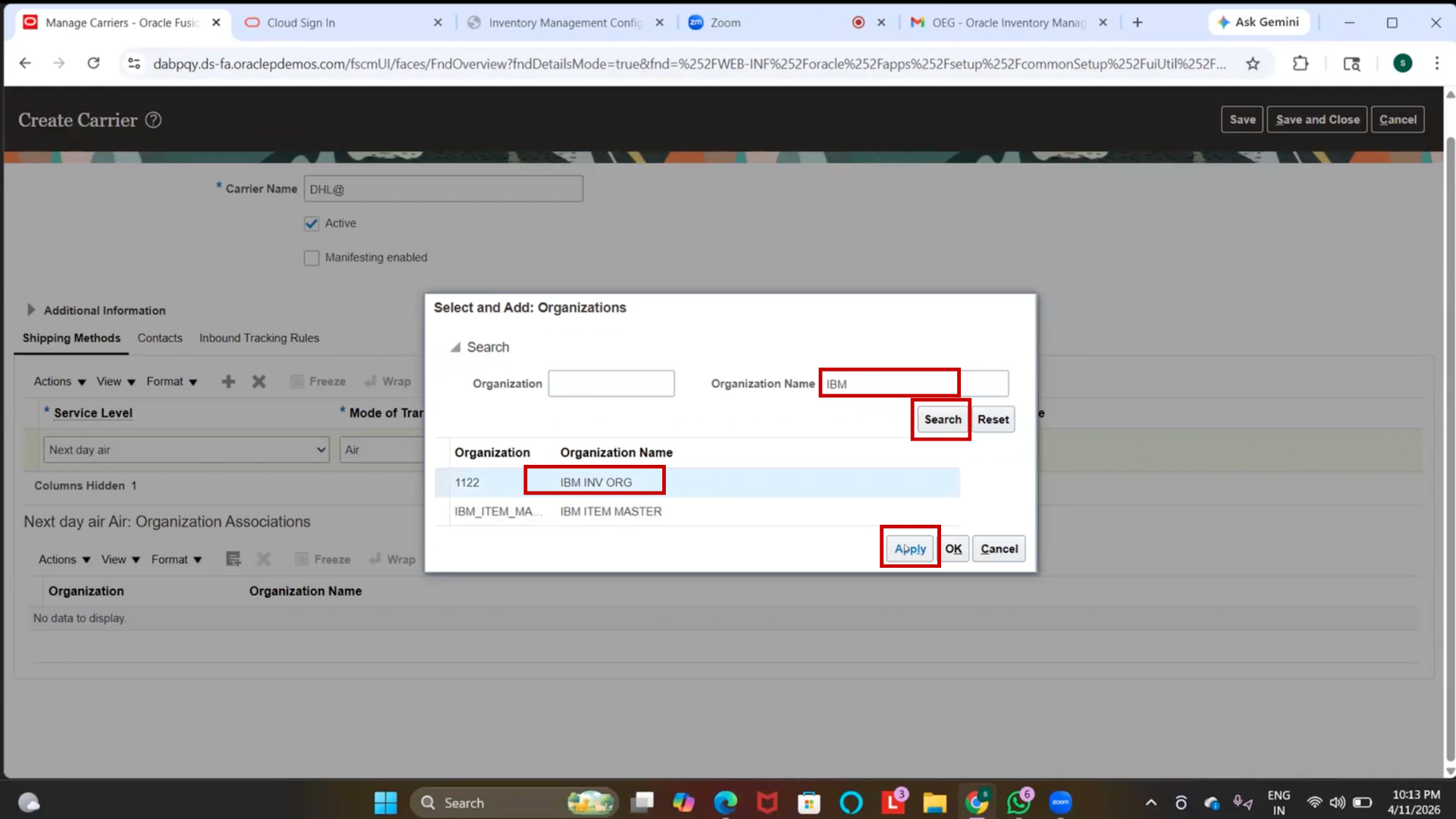Collapse the Search section in the dialog
Screen dimensions: 1456x819
click(x=455, y=347)
